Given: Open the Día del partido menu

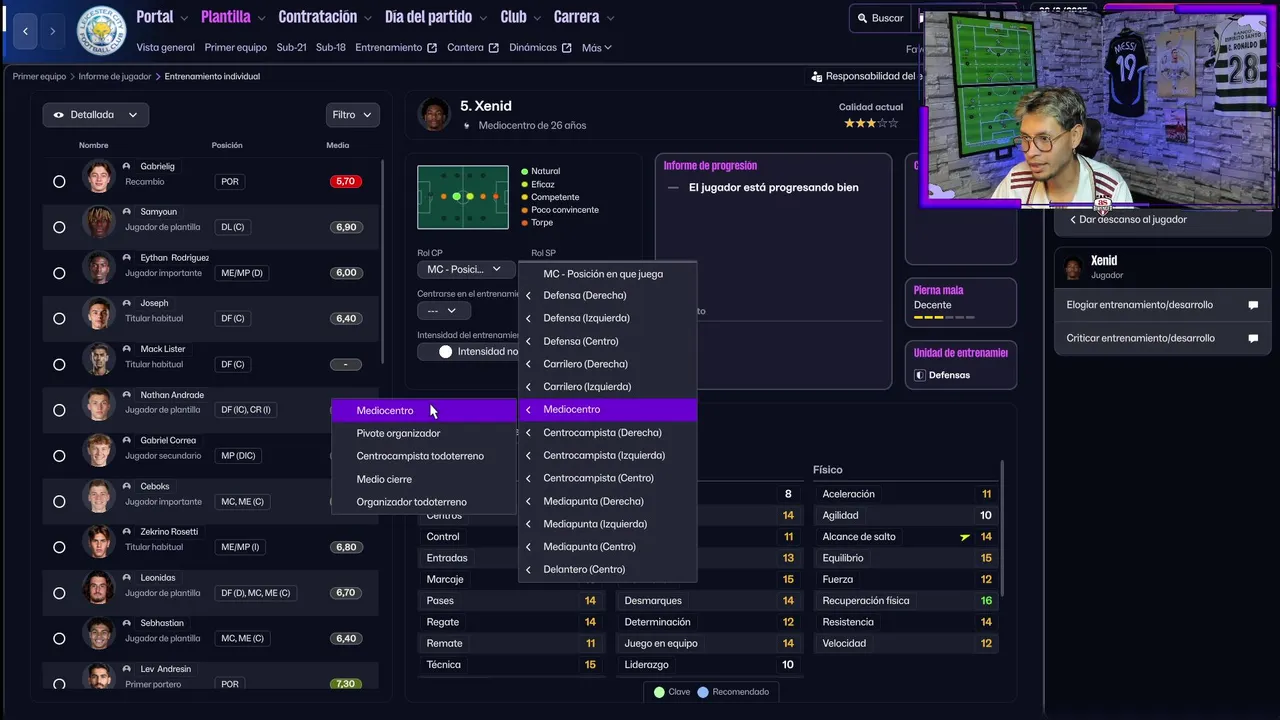Looking at the screenshot, I should pyautogui.click(x=436, y=17).
